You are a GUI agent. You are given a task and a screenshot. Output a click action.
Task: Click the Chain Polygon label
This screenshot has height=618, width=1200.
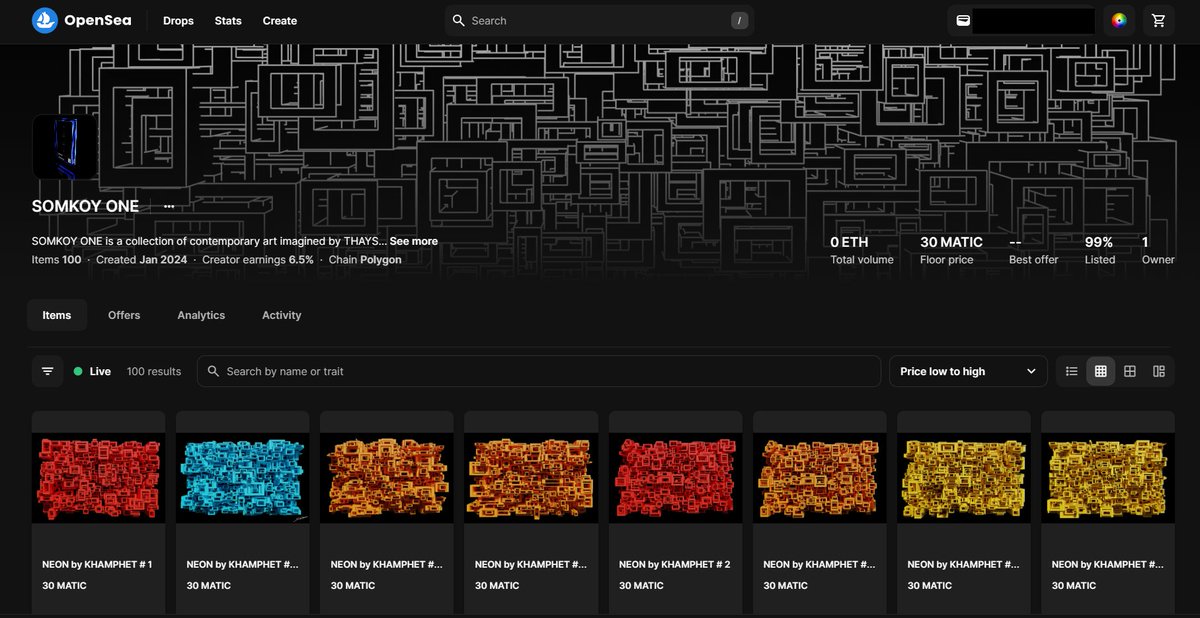click(365, 259)
